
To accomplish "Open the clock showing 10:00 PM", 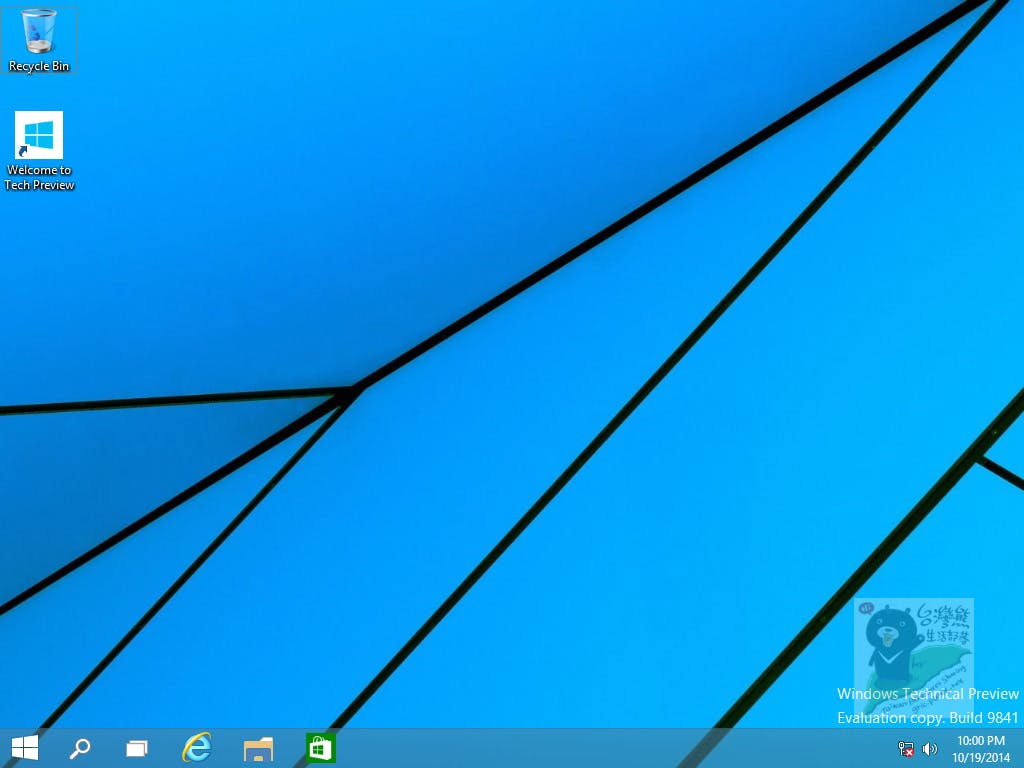I will pyautogui.click(x=980, y=741).
